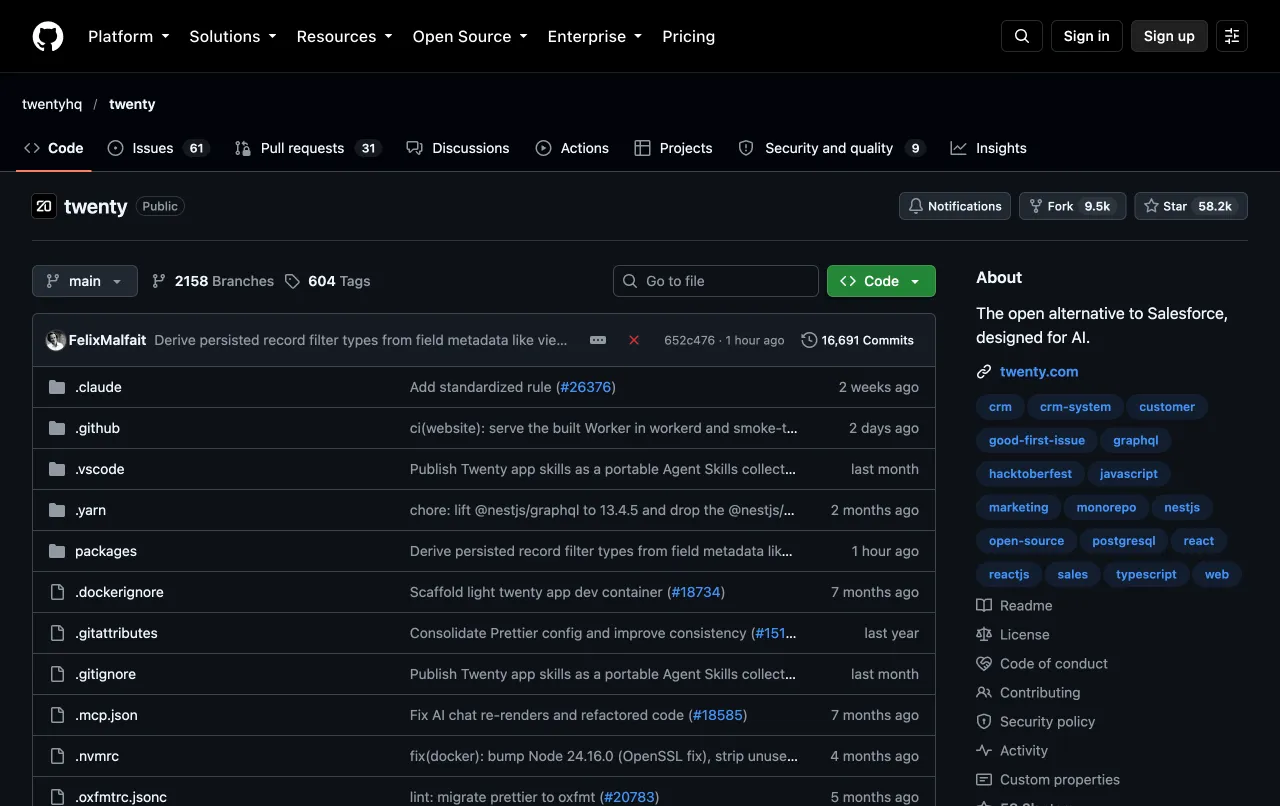Click the link icon beside twenty.com

[984, 371]
